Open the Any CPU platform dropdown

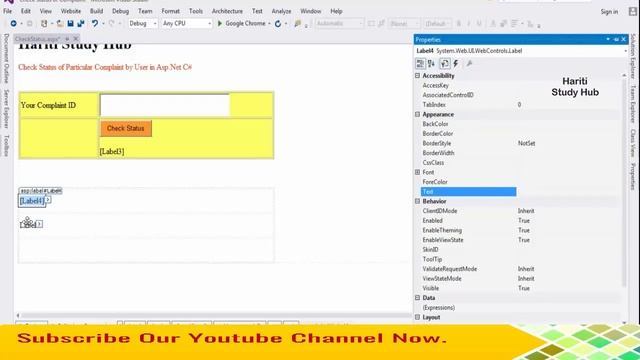point(187,24)
